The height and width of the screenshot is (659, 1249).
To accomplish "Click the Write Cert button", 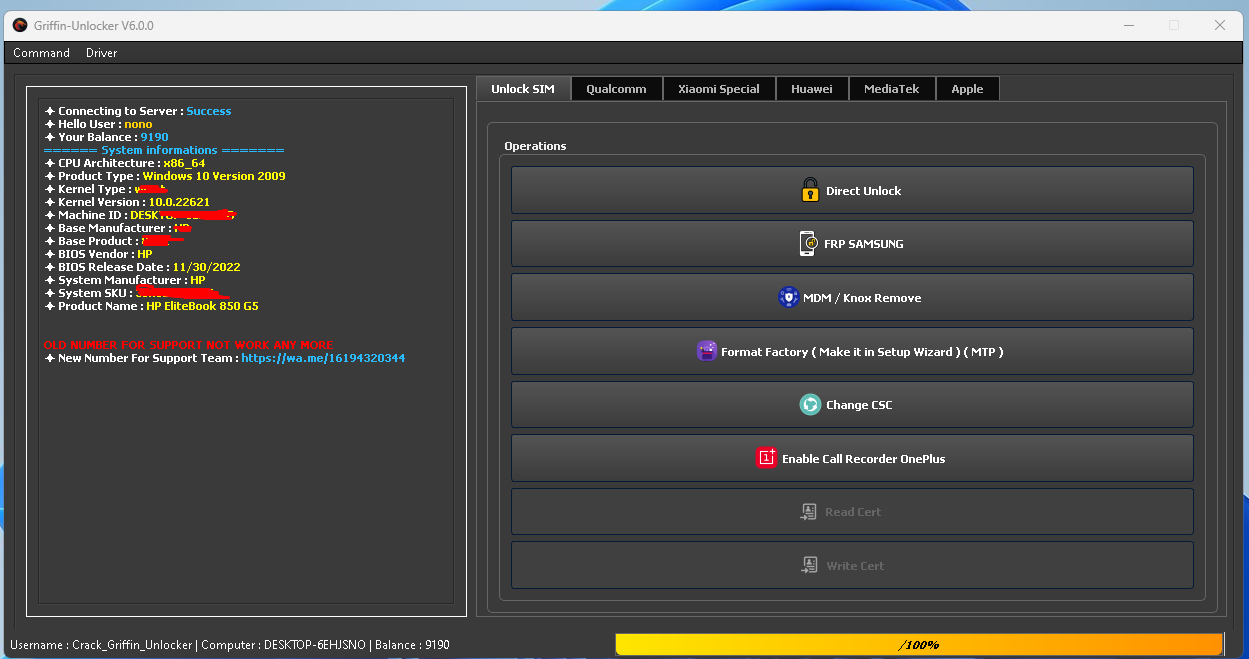I will pyautogui.click(x=852, y=566).
